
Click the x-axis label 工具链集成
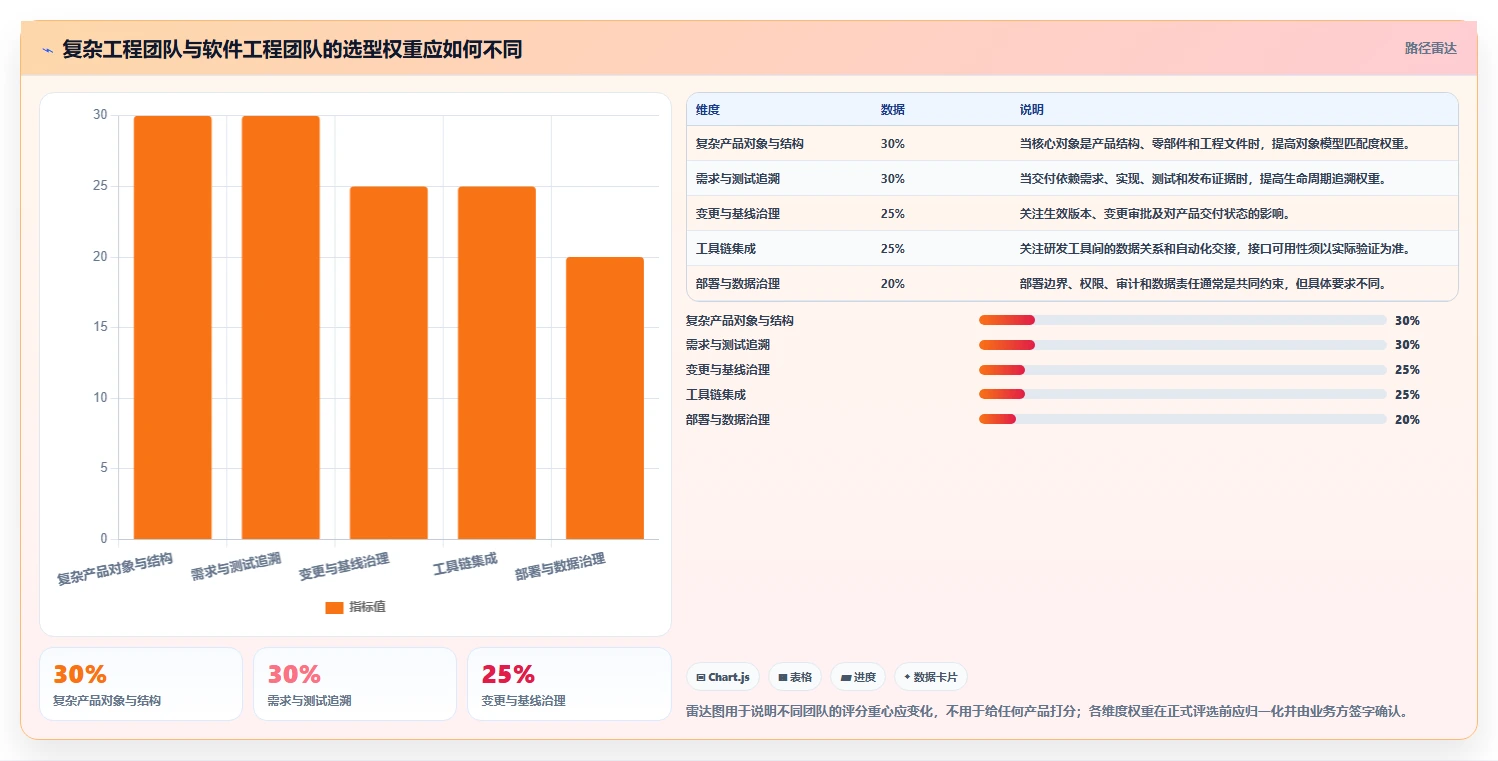coord(465,565)
